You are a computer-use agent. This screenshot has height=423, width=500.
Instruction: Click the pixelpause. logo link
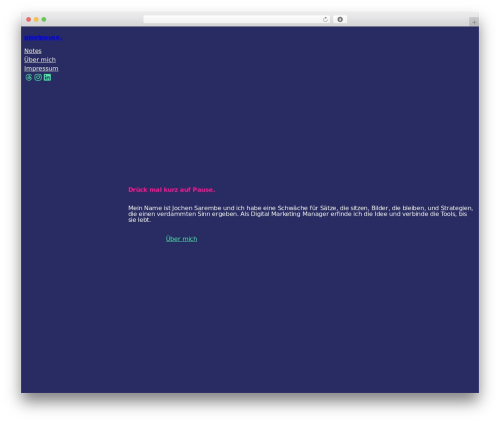(43, 37)
